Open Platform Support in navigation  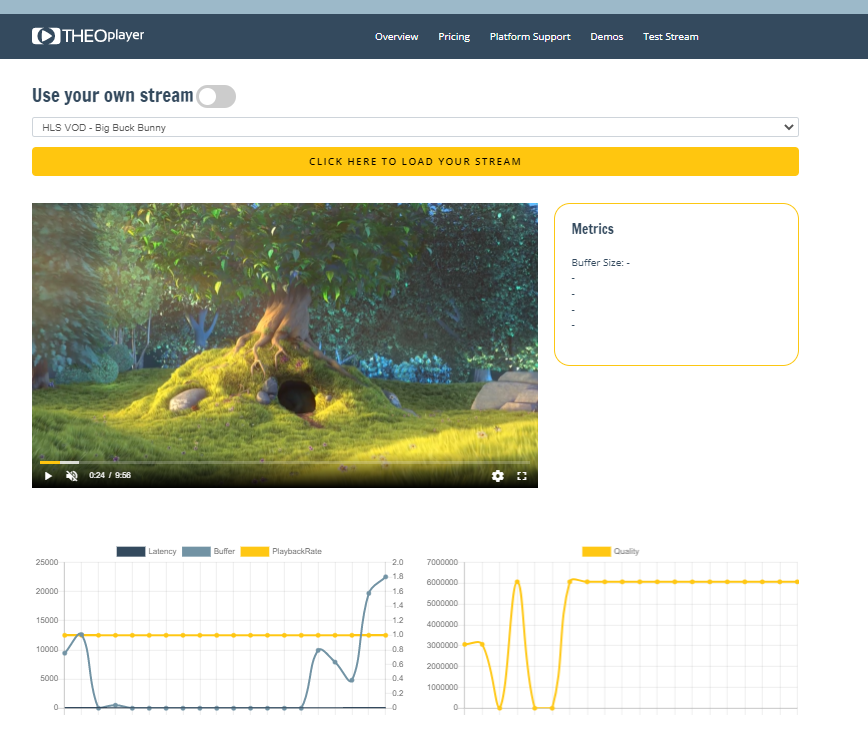530,37
